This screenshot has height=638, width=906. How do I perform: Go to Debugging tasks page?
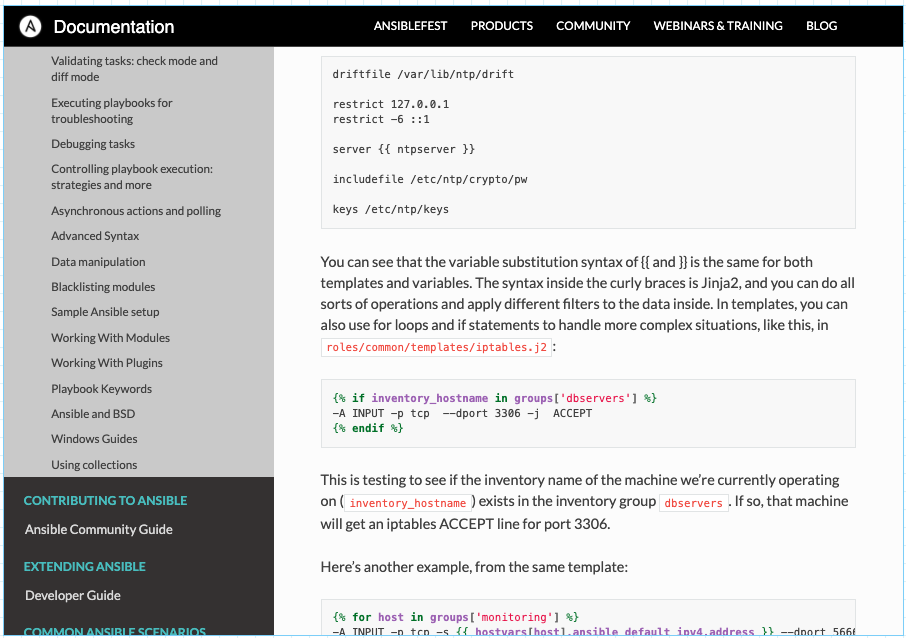[x=93, y=144]
